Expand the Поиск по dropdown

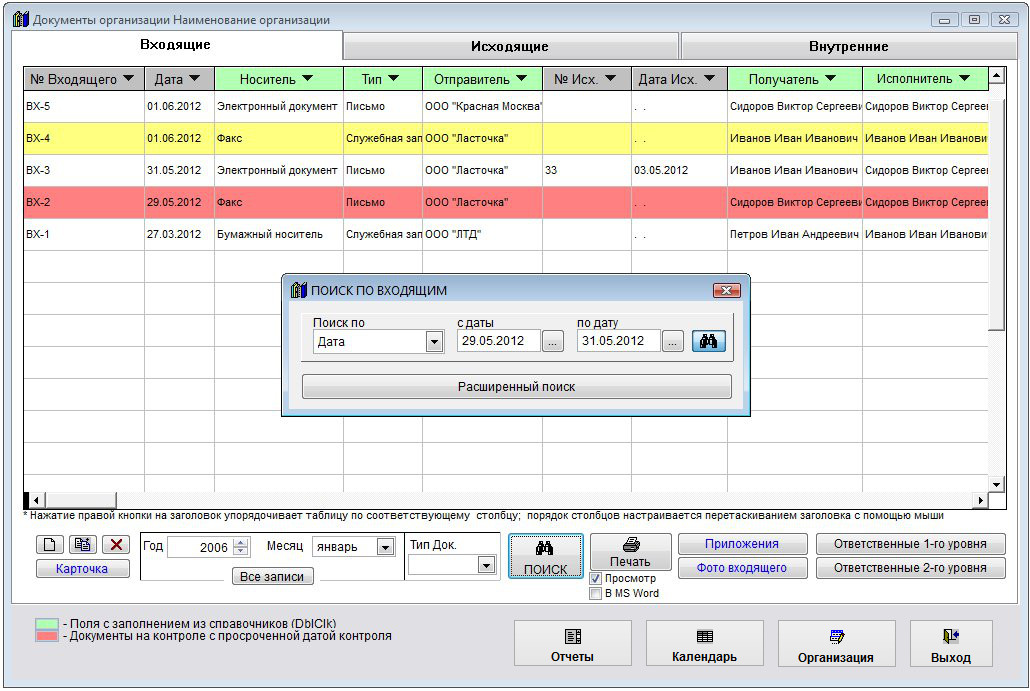click(434, 342)
